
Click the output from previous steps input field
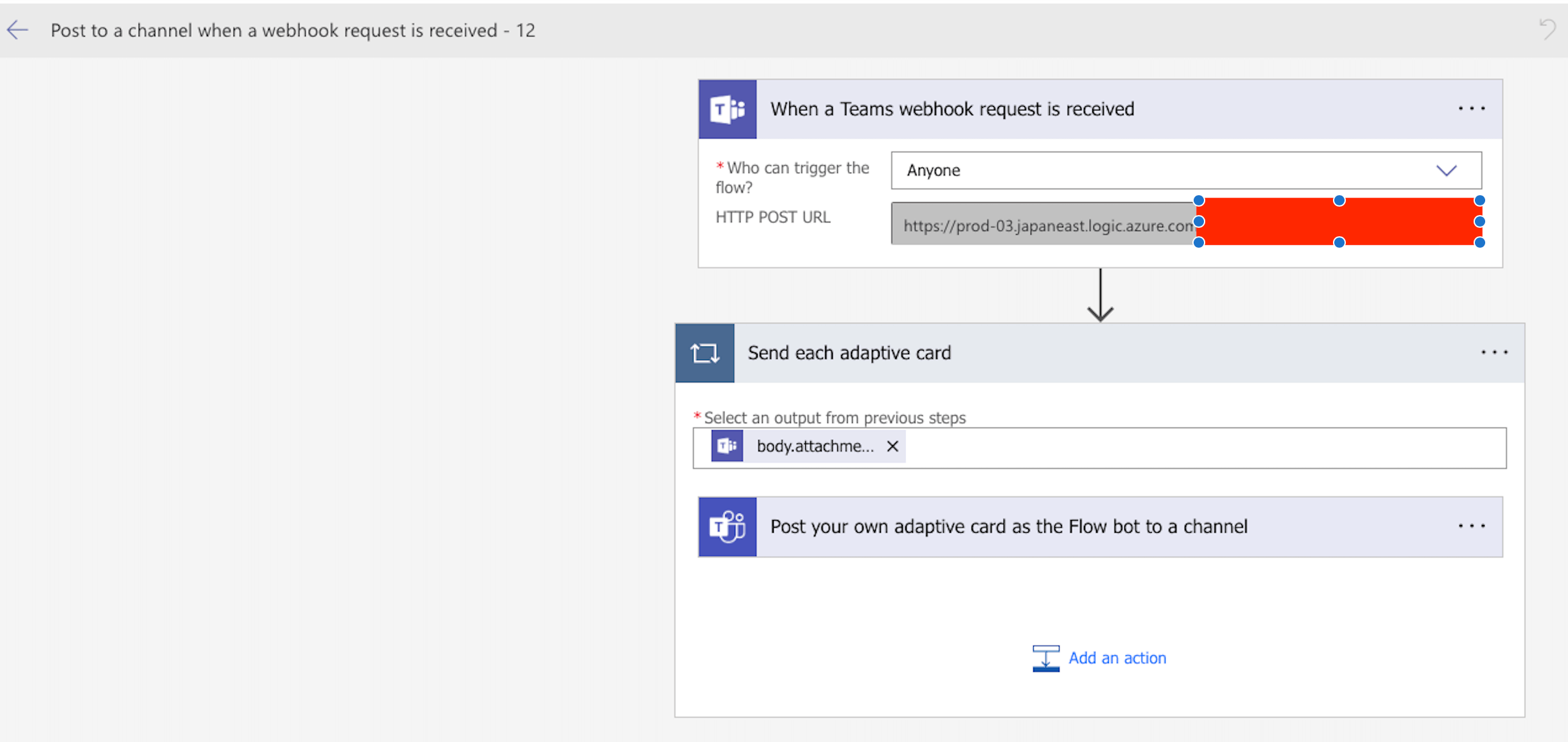coord(1201,447)
